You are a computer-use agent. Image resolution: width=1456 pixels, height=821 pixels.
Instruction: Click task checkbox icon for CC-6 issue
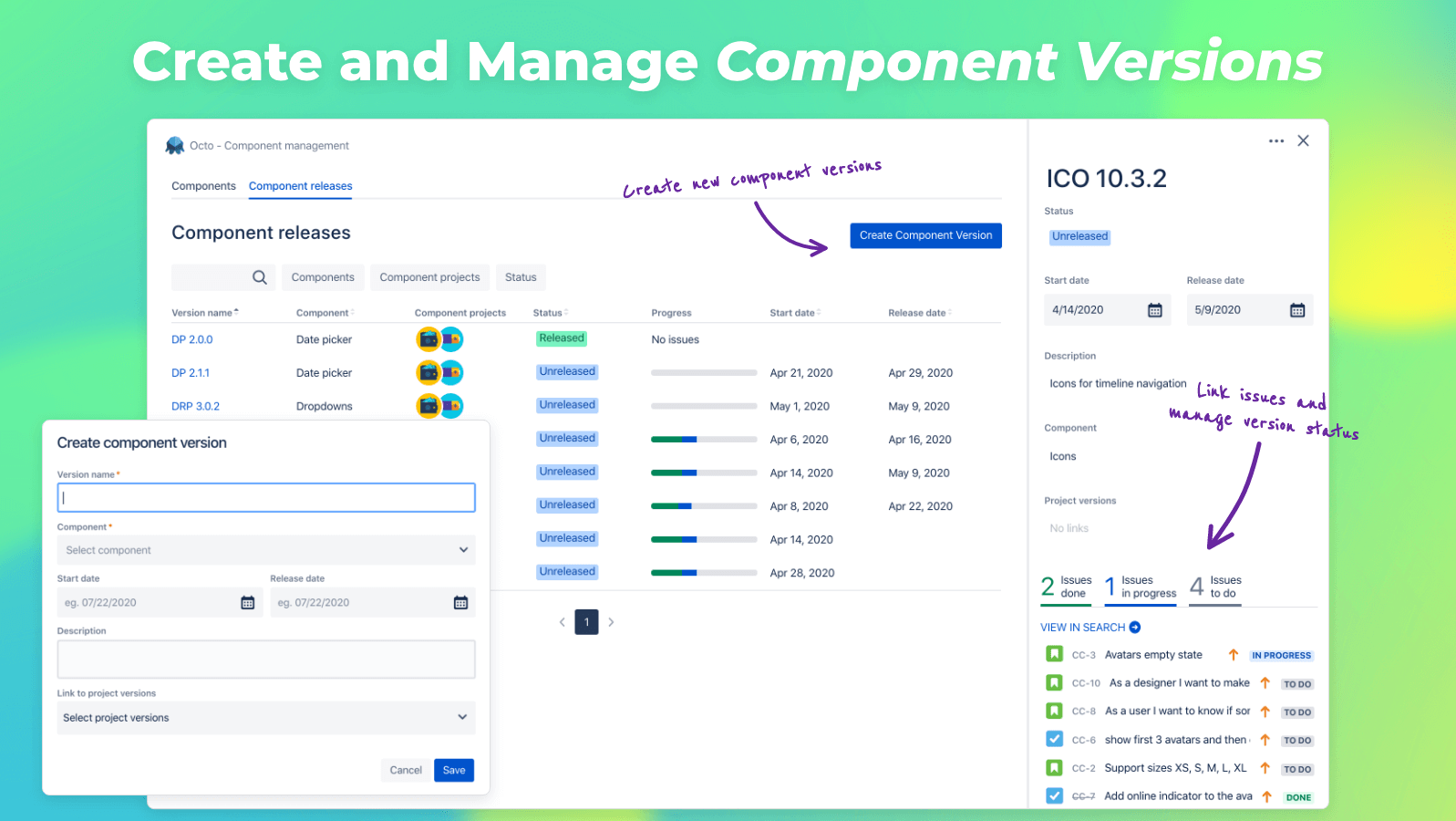[x=1055, y=739]
